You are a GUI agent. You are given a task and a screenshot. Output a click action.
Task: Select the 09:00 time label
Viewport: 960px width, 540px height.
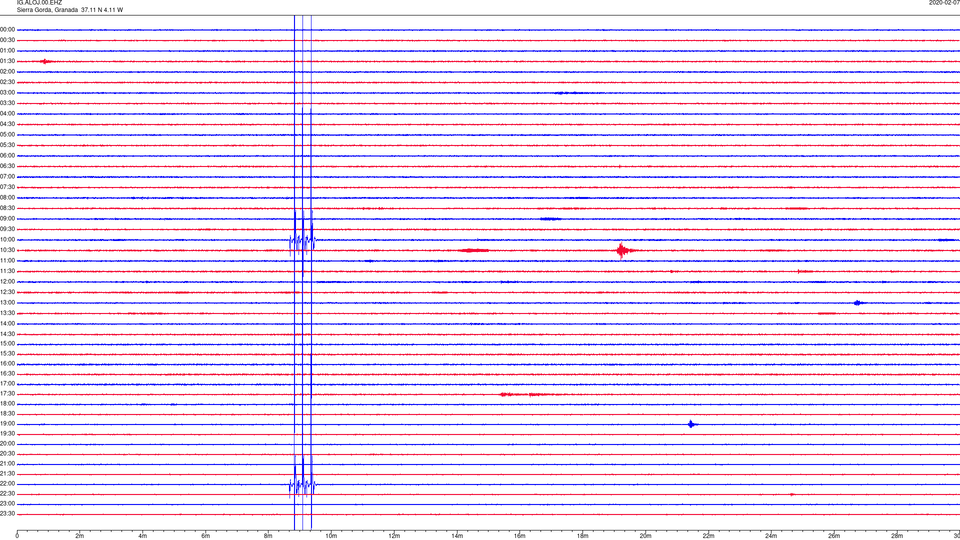(x=7, y=219)
